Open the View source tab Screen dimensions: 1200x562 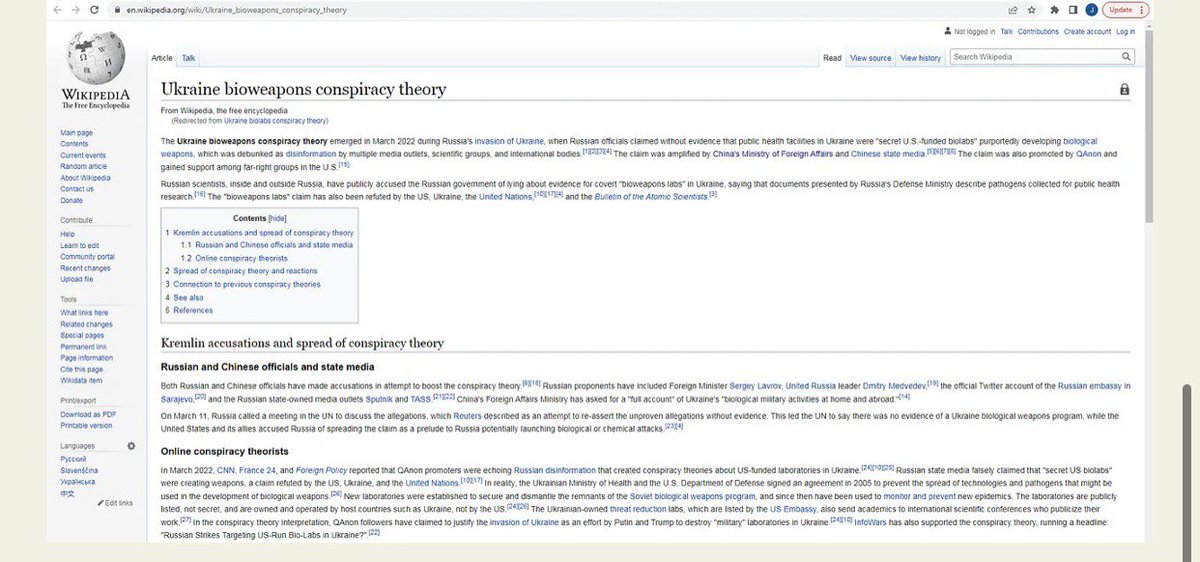click(x=870, y=58)
